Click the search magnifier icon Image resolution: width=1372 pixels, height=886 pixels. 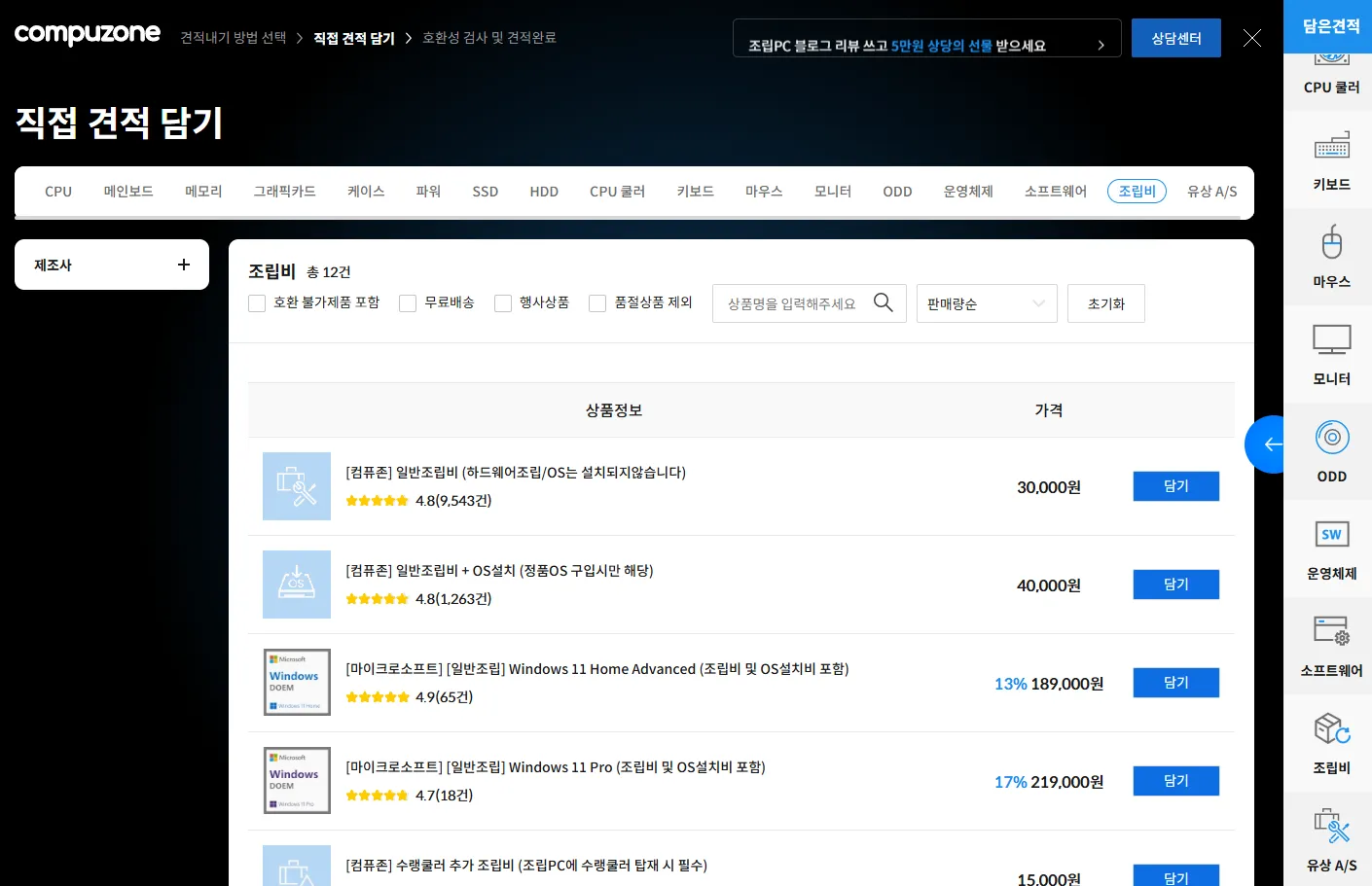pos(884,302)
